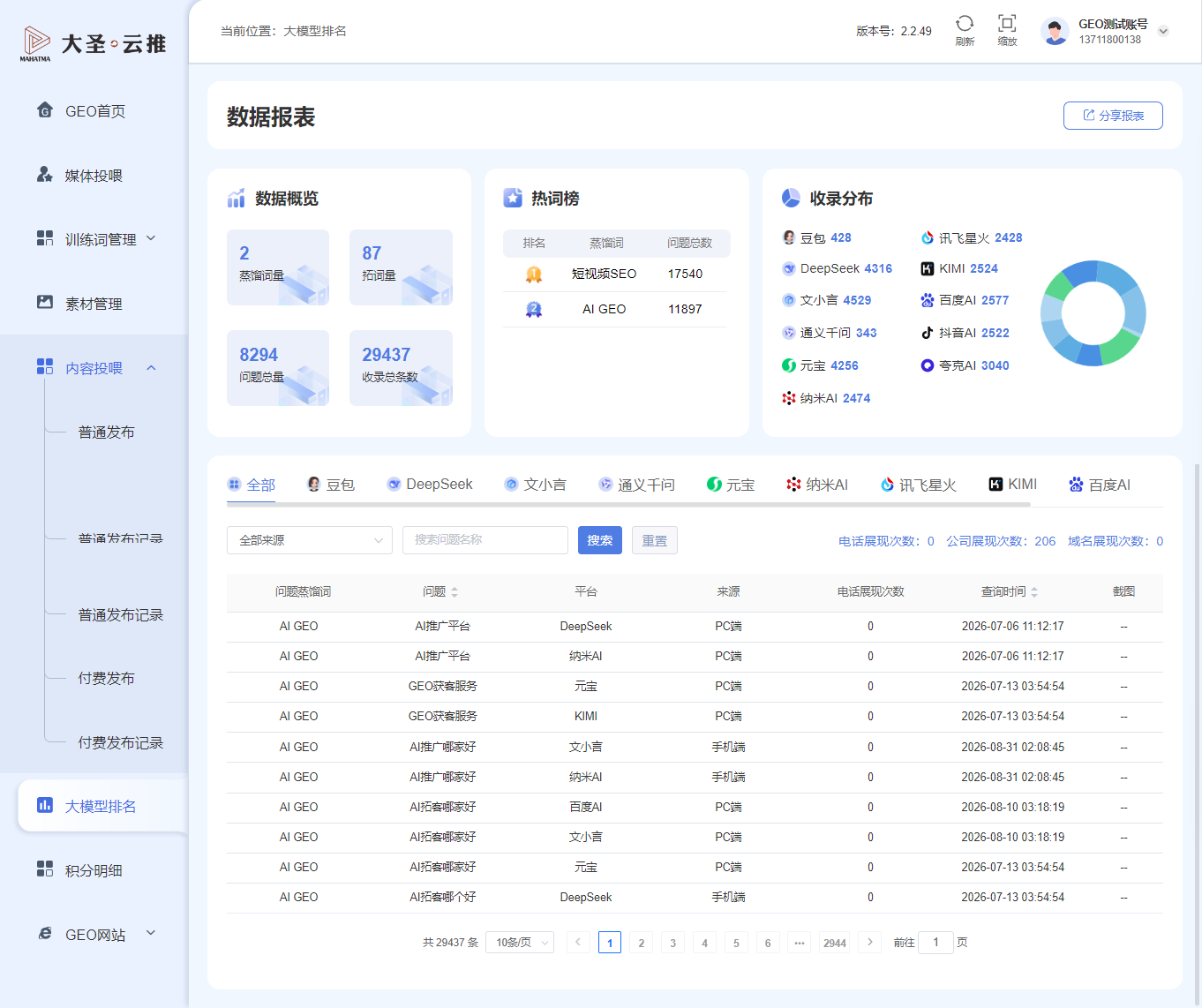Click the refresh icon in the header
The height and width of the screenshot is (1008, 1202).
click(965, 23)
